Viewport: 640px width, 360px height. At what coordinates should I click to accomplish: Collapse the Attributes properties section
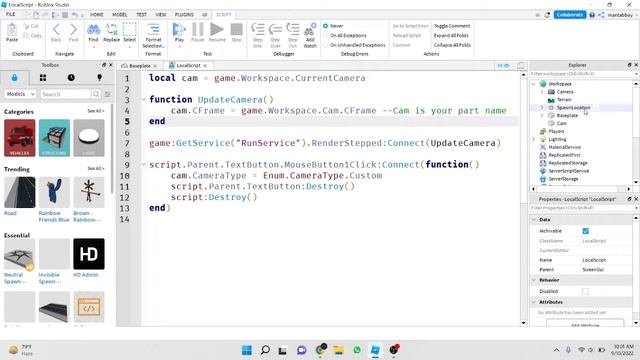(x=534, y=302)
